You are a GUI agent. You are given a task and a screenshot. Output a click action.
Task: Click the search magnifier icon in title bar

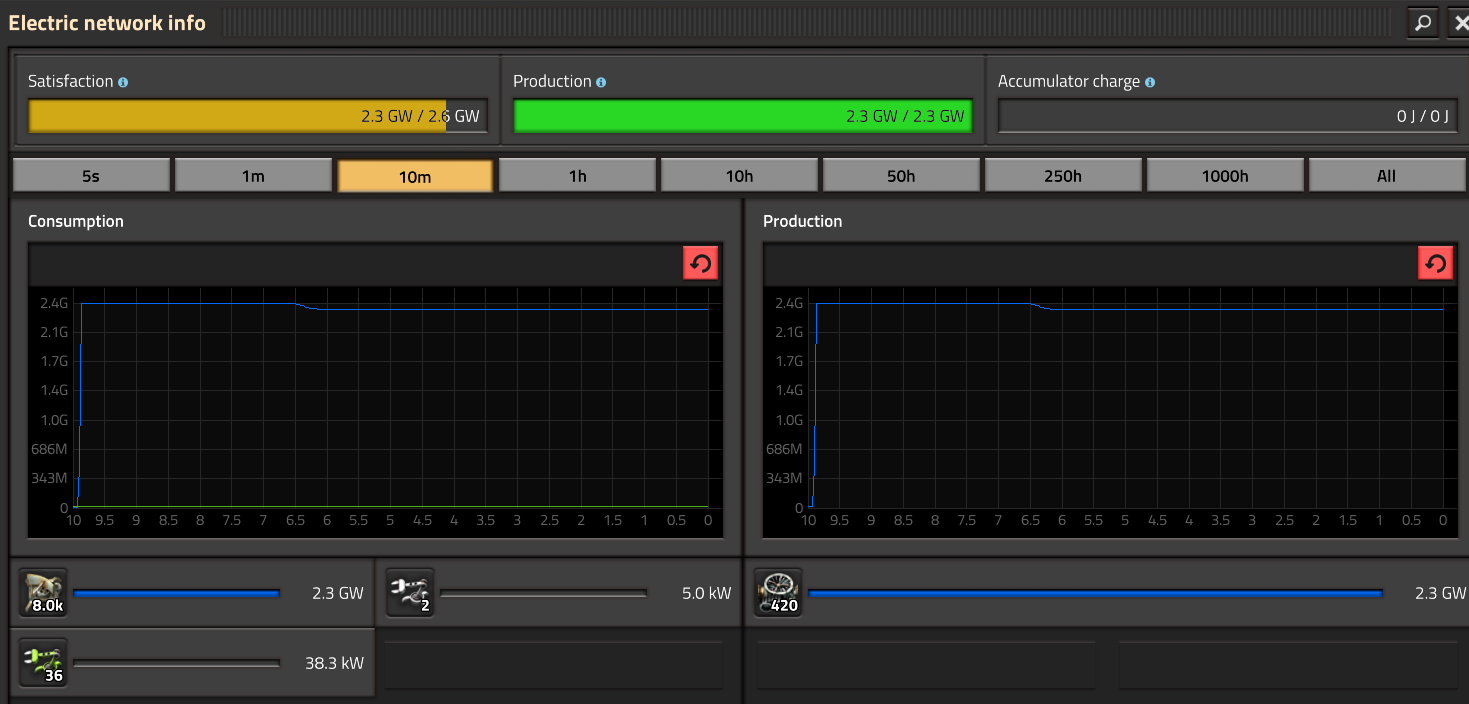click(1422, 22)
